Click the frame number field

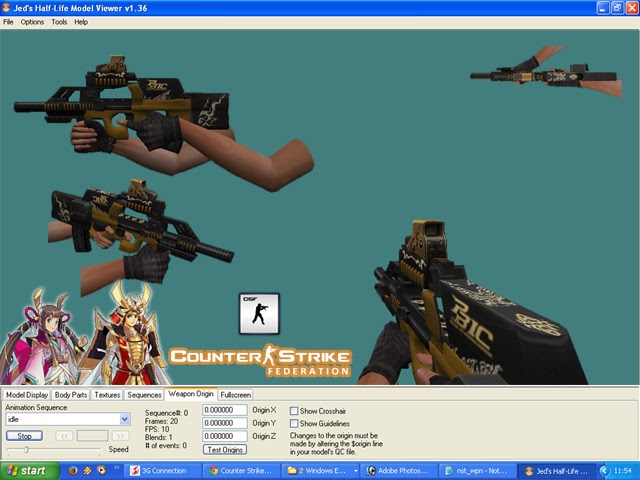[92, 436]
